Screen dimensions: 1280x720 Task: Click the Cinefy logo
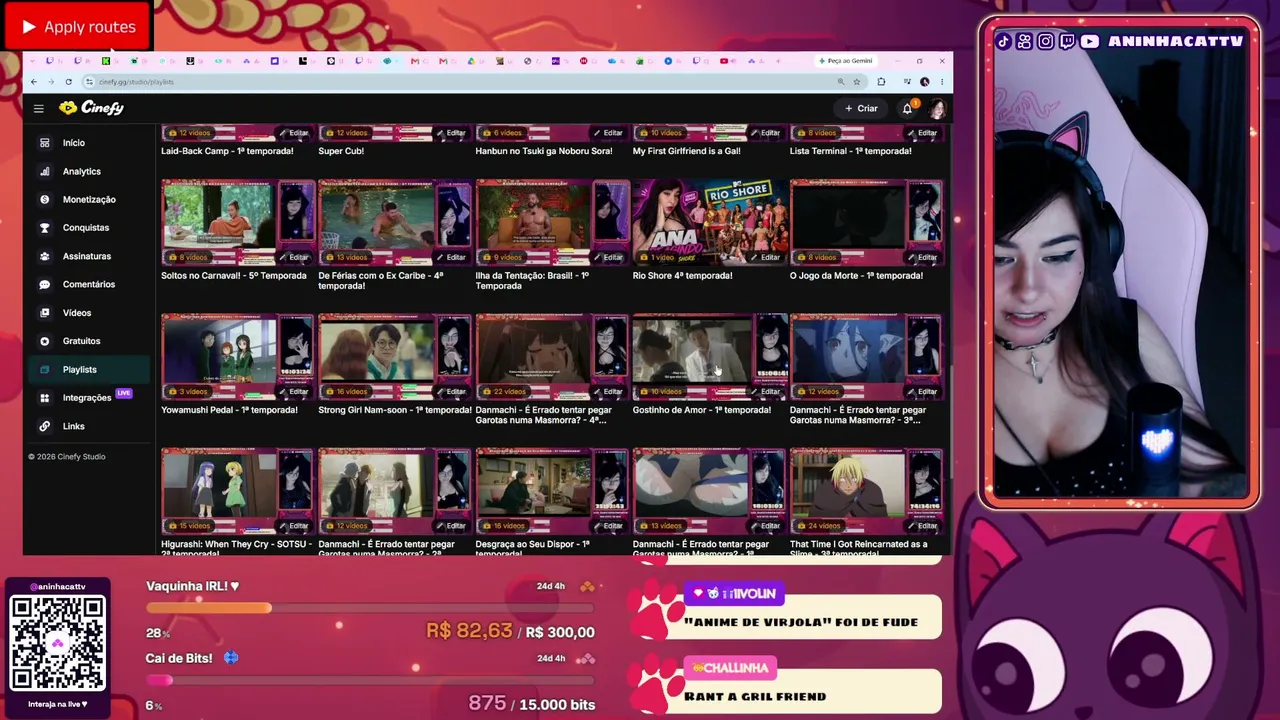tap(91, 108)
